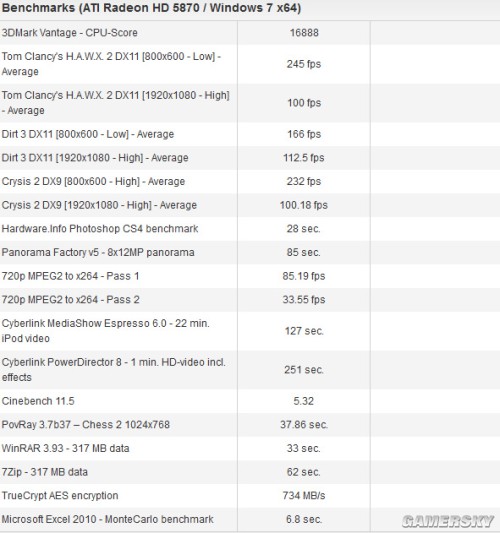Click Panorama Factory v5 row label
The width and height of the screenshot is (500, 533).
98,252
